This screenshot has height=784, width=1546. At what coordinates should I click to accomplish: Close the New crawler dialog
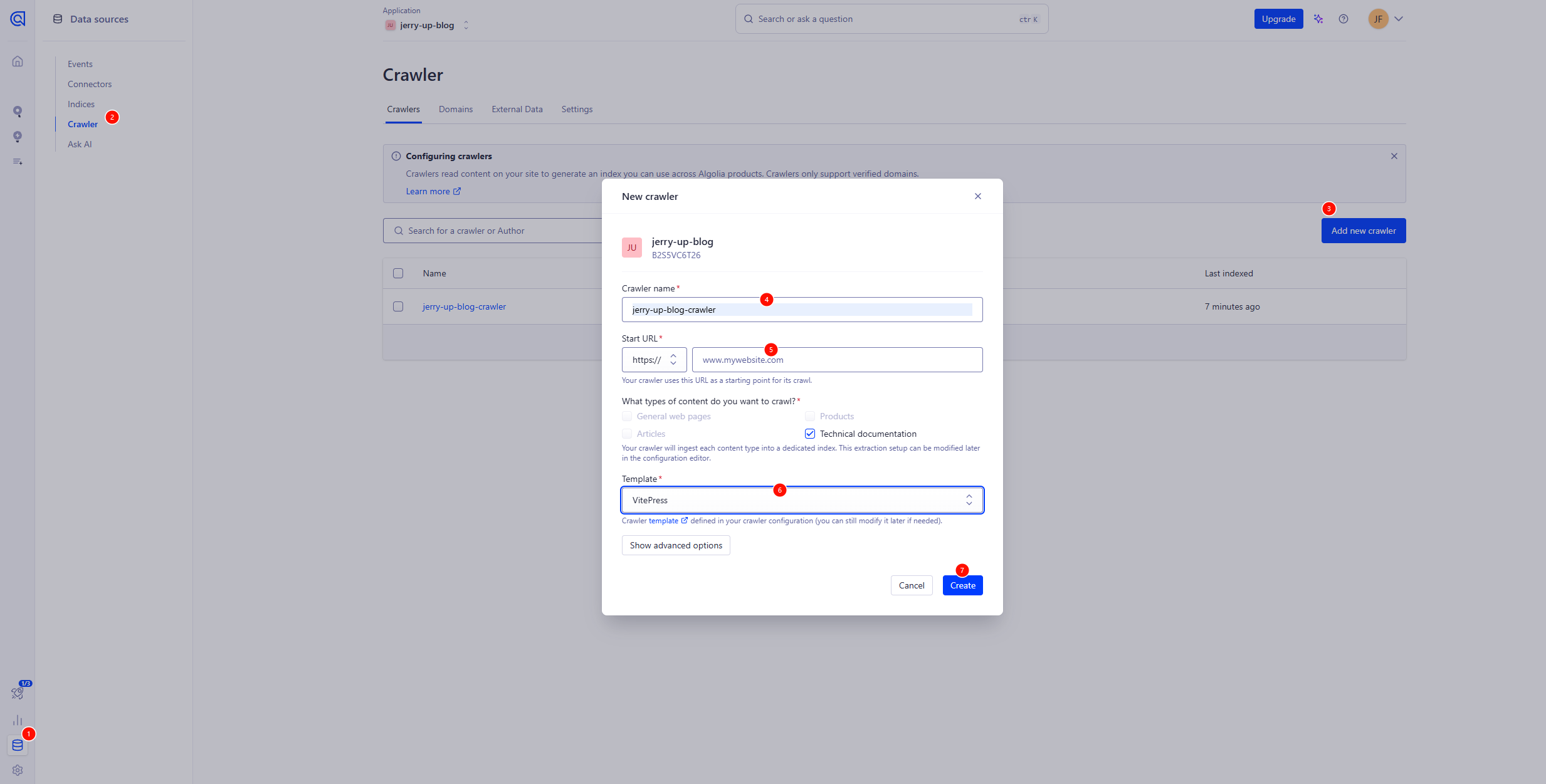(978, 196)
